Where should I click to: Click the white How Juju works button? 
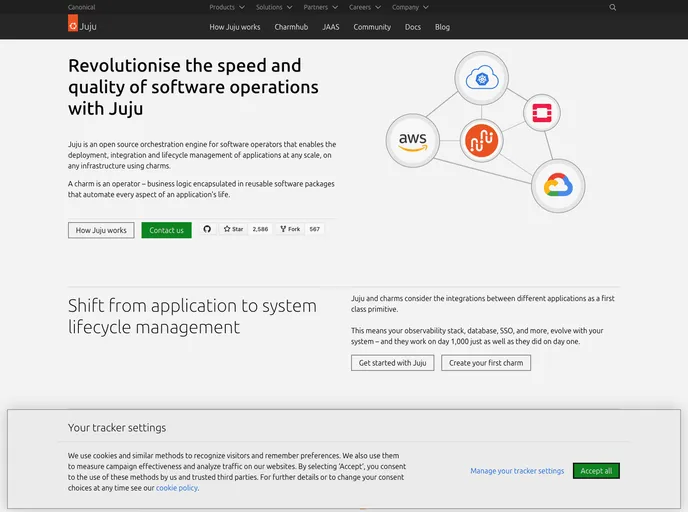(x=101, y=230)
